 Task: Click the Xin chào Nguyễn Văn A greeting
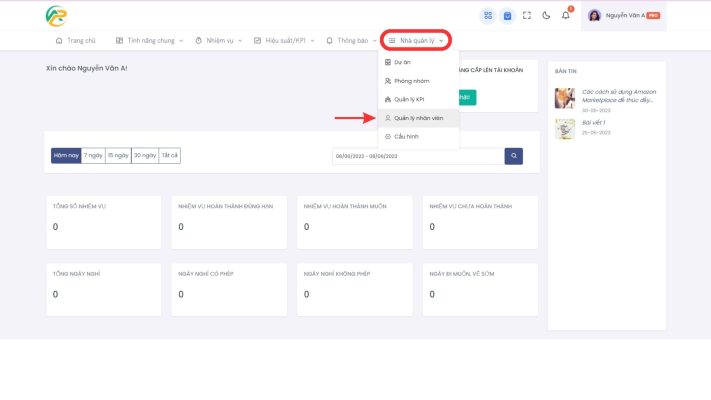tap(87, 68)
